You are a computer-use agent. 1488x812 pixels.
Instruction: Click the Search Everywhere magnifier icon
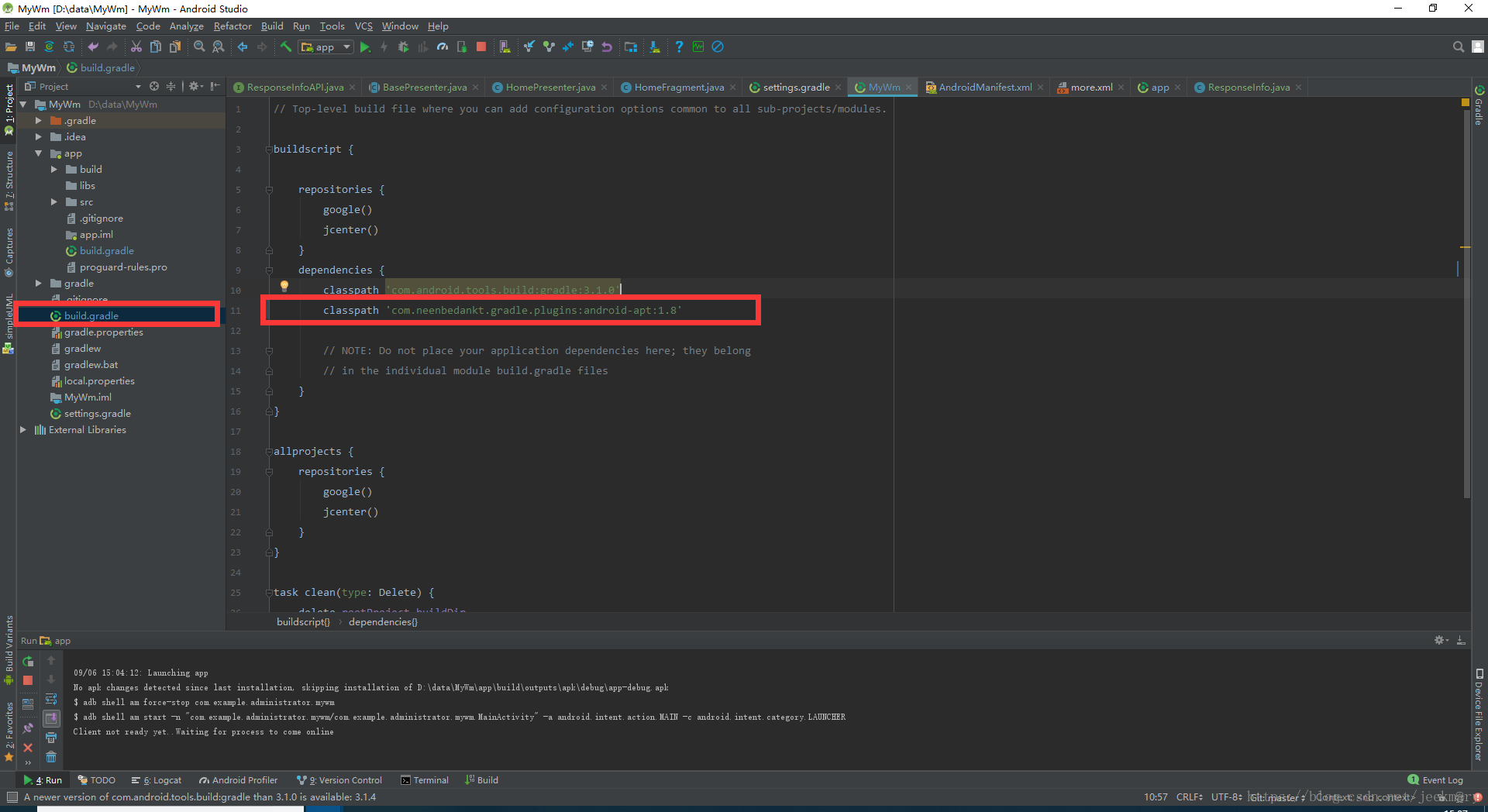coord(1458,47)
